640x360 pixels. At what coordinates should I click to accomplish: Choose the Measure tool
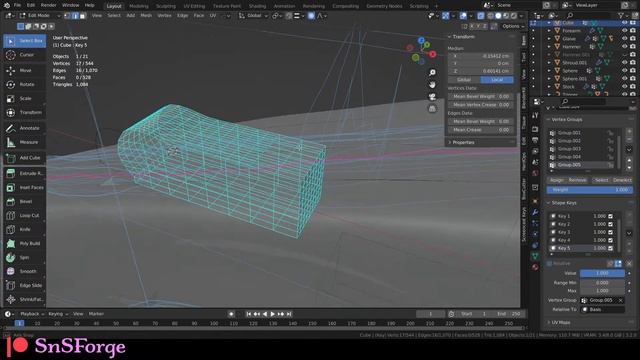click(x=24, y=142)
